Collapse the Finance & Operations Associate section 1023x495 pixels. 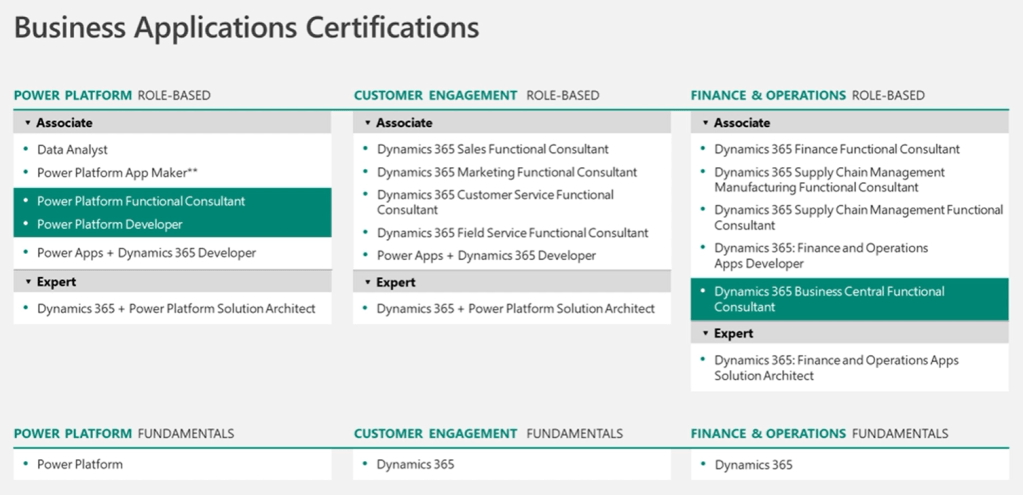point(705,123)
